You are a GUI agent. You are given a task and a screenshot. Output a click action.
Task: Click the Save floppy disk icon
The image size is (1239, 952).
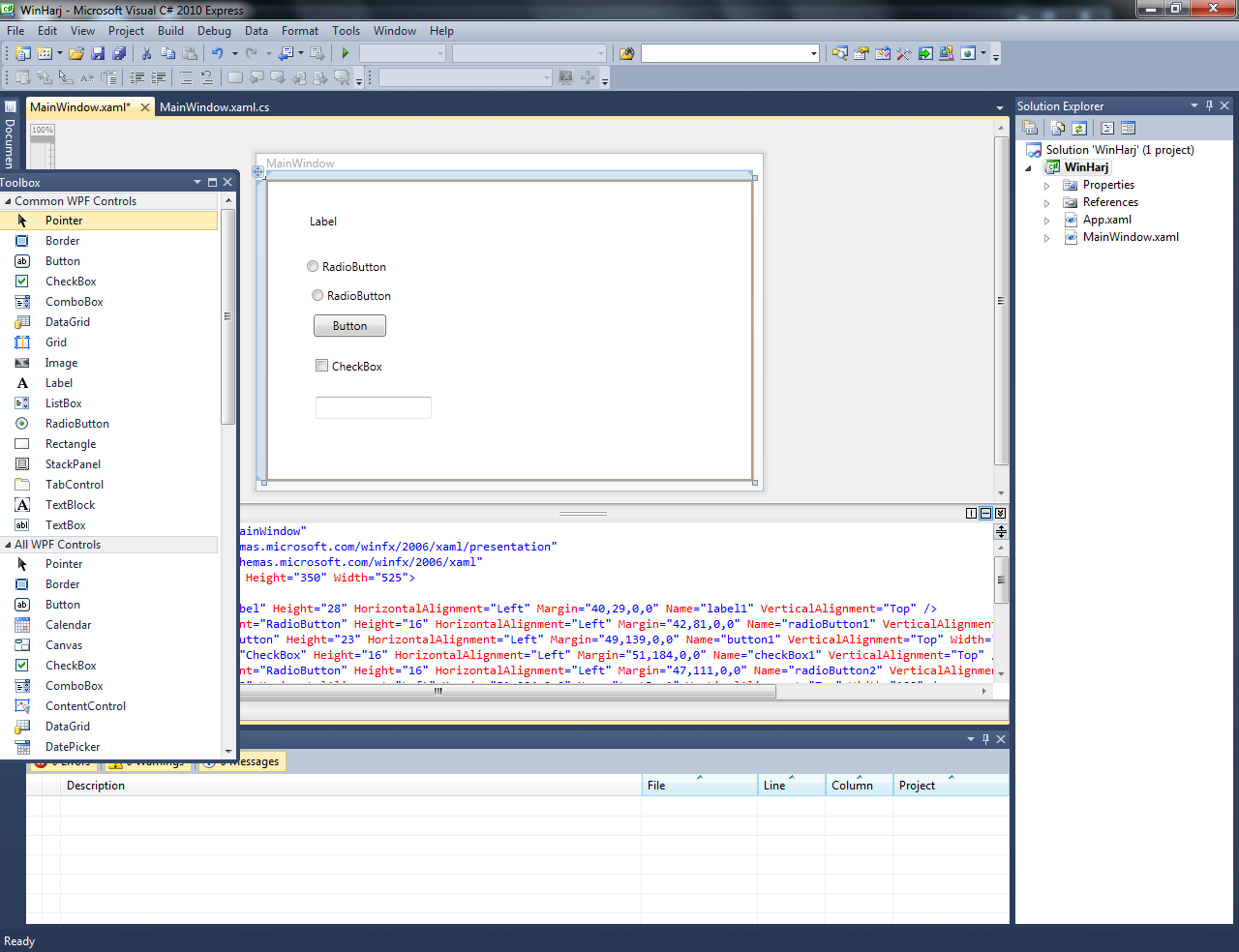[98, 53]
